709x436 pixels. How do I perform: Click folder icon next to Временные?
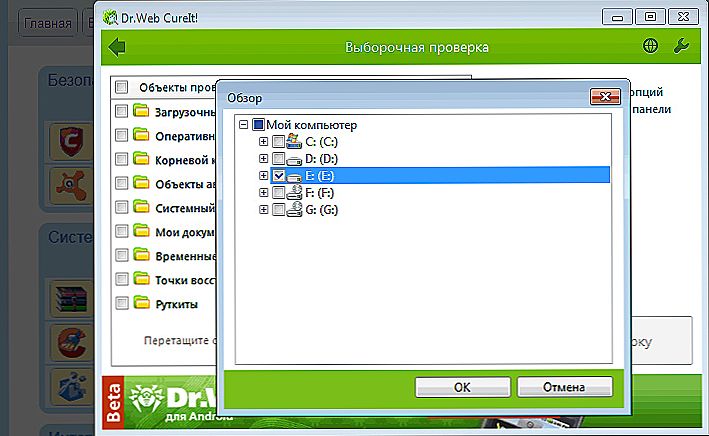[141, 255]
